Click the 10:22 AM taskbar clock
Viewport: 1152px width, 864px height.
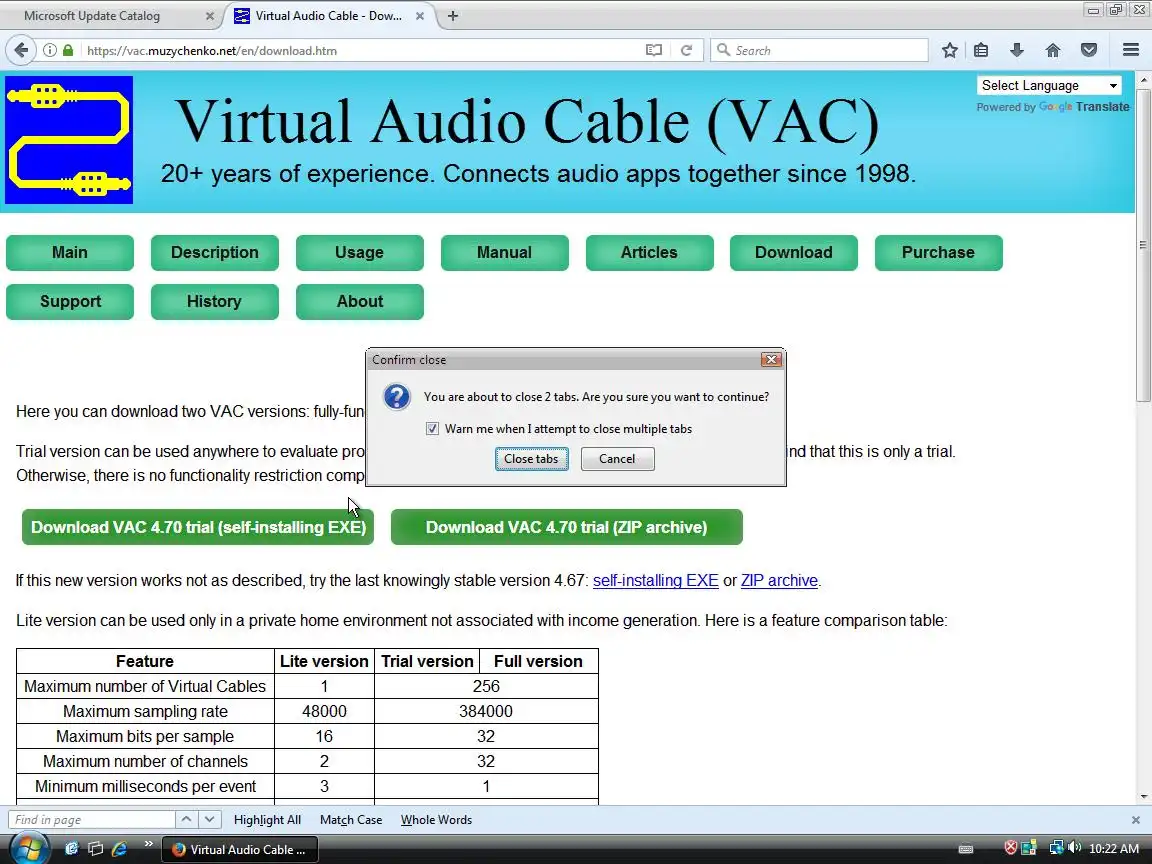1114,849
